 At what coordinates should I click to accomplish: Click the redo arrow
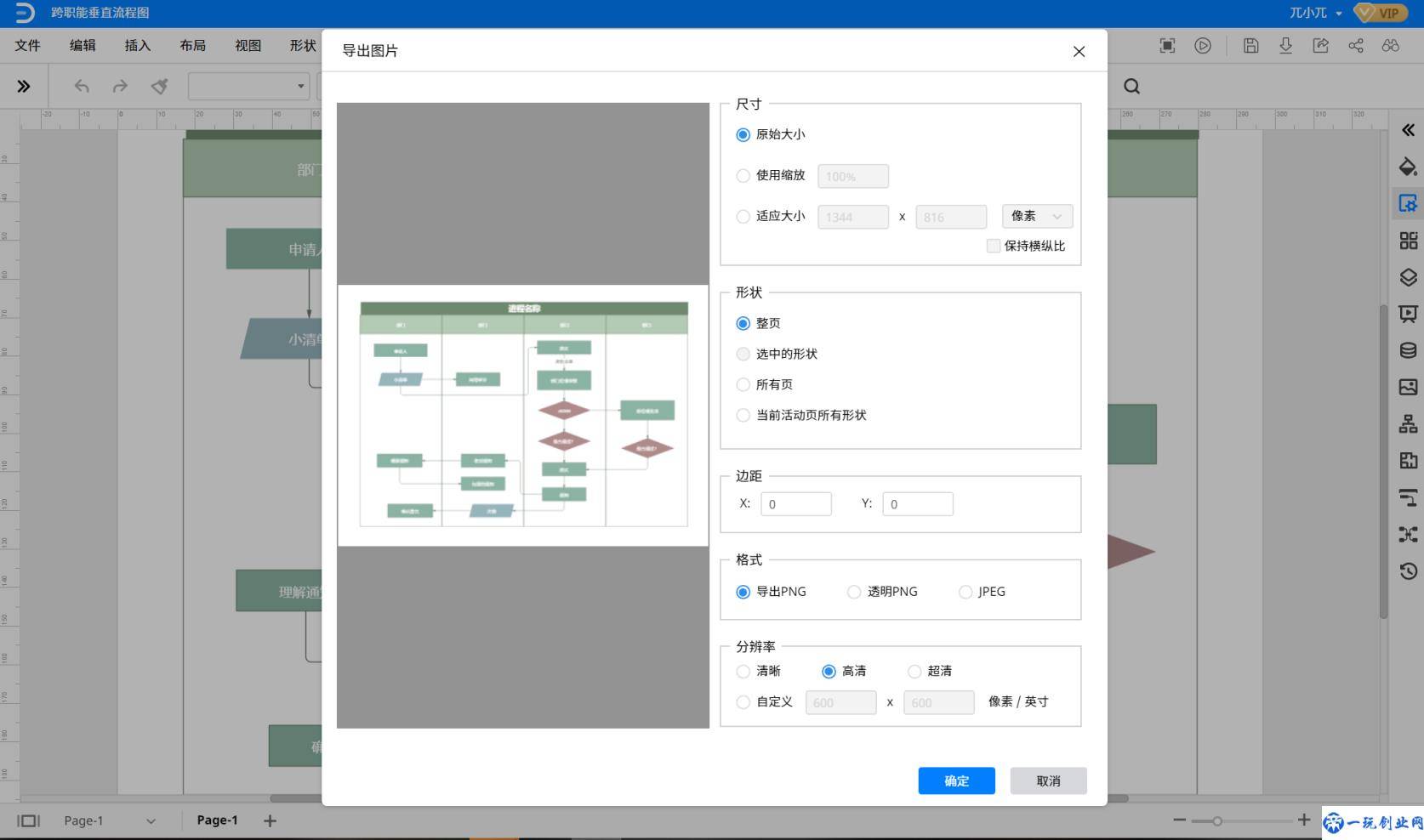[120, 86]
